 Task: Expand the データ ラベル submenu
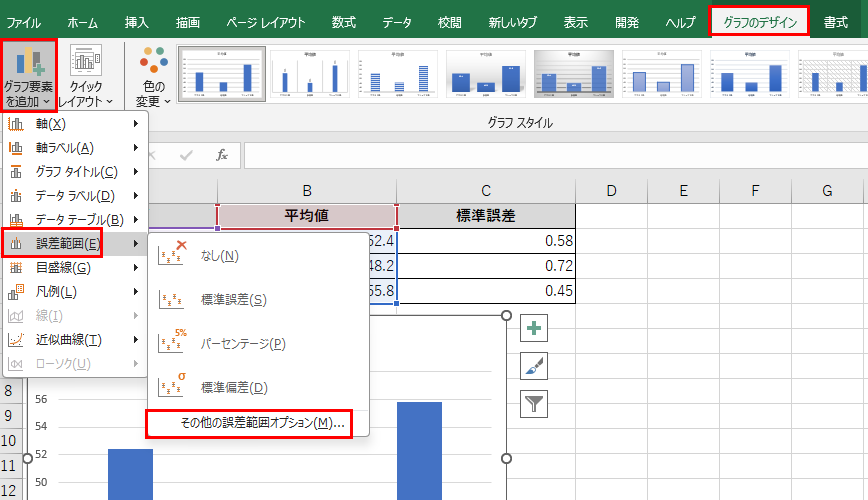pyautogui.click(x=74, y=196)
